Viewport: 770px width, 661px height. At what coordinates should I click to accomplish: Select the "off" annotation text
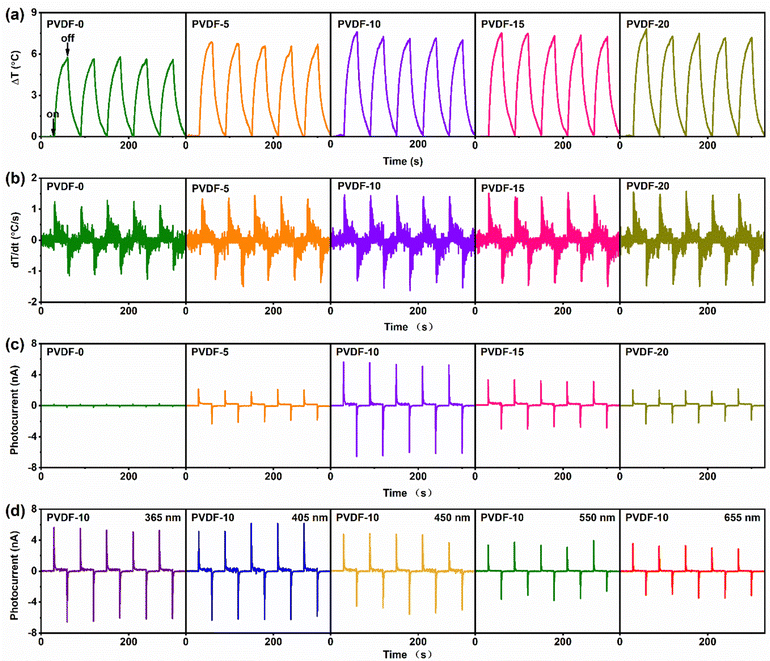[68, 38]
